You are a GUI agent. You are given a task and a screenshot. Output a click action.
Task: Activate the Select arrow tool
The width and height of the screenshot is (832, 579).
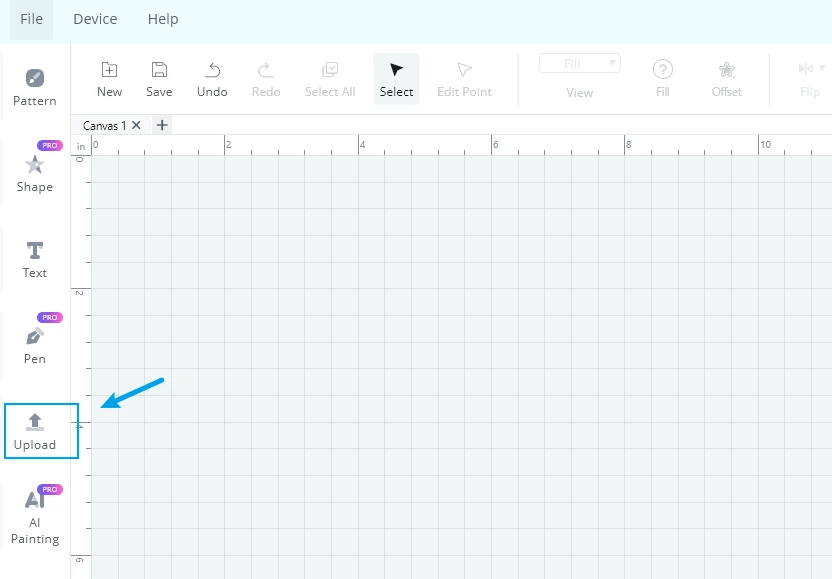click(x=396, y=79)
